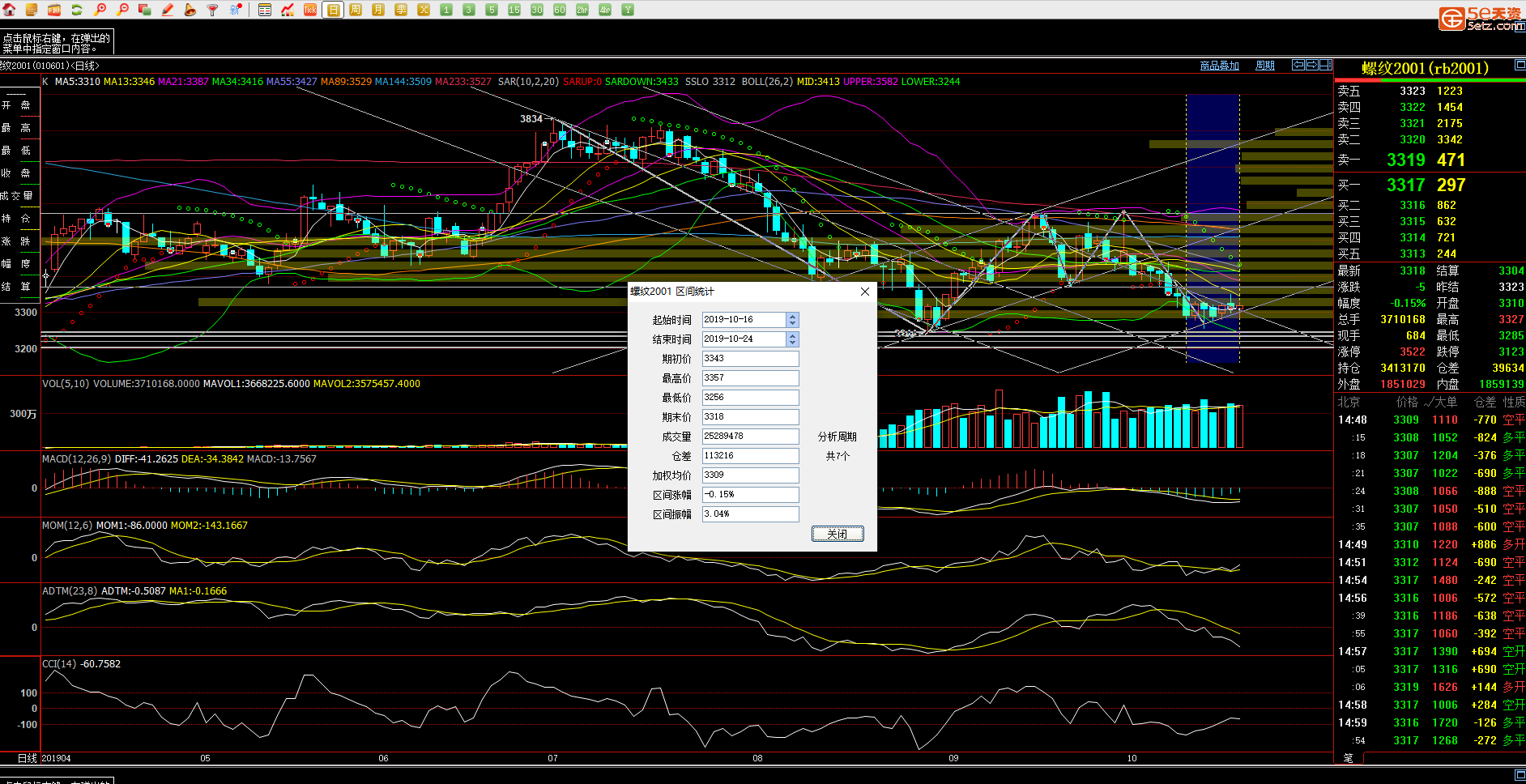Screen dimensions: 1526x784
Task: Switch to 4hr period
Action: [605, 10]
